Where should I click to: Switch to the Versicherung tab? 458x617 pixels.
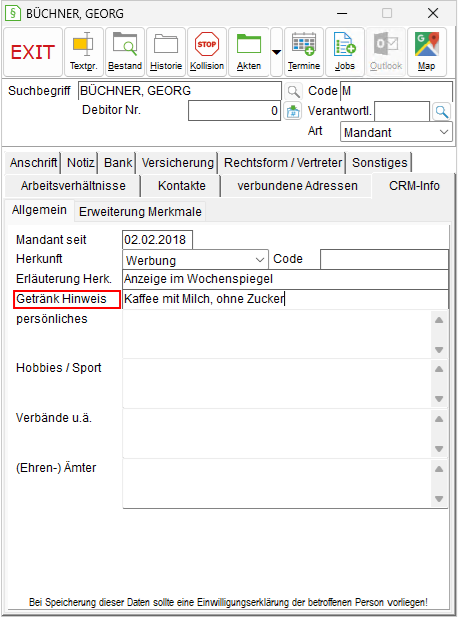[x=177, y=163]
